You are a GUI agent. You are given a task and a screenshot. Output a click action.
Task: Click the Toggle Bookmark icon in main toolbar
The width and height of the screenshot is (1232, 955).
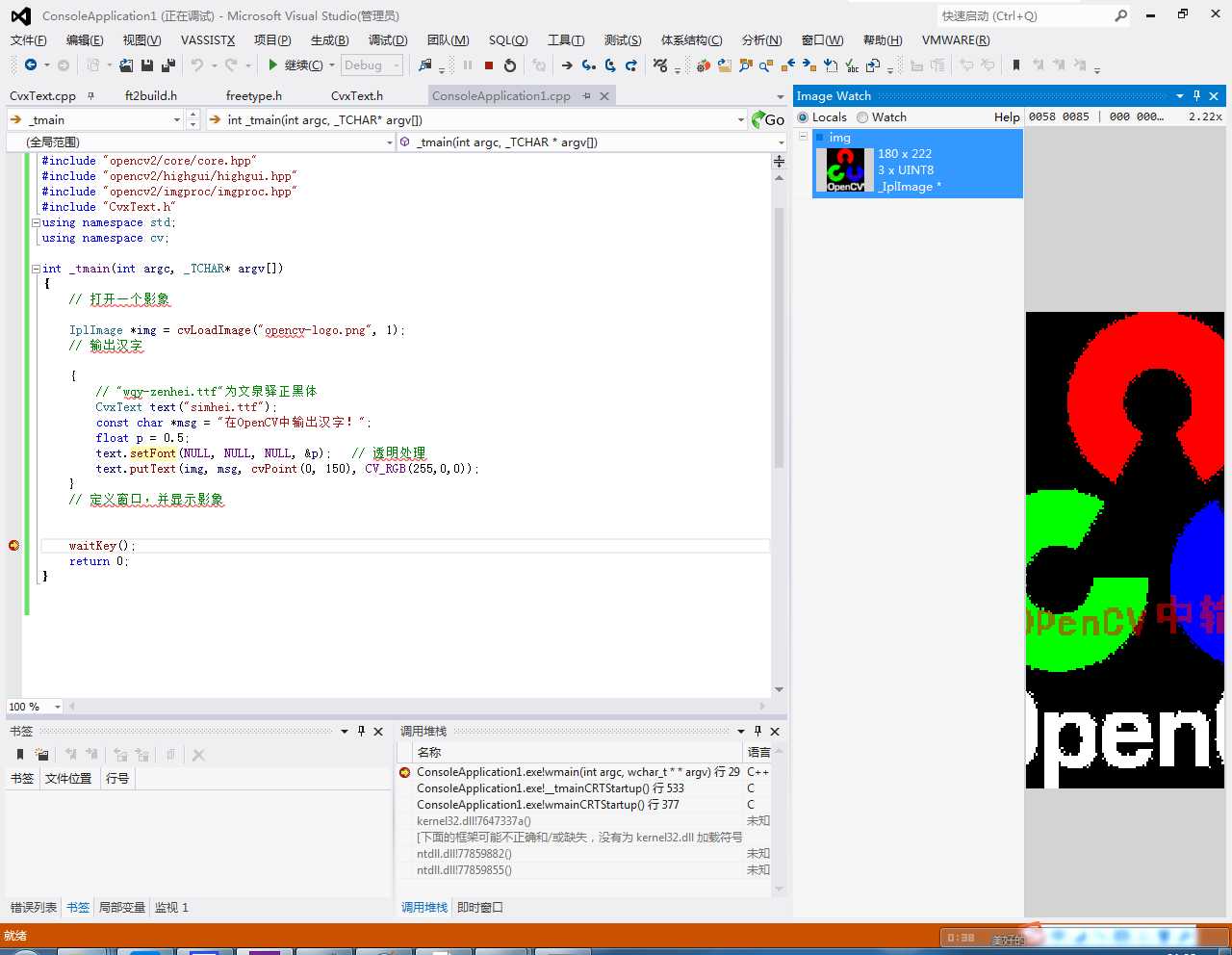click(1015, 65)
